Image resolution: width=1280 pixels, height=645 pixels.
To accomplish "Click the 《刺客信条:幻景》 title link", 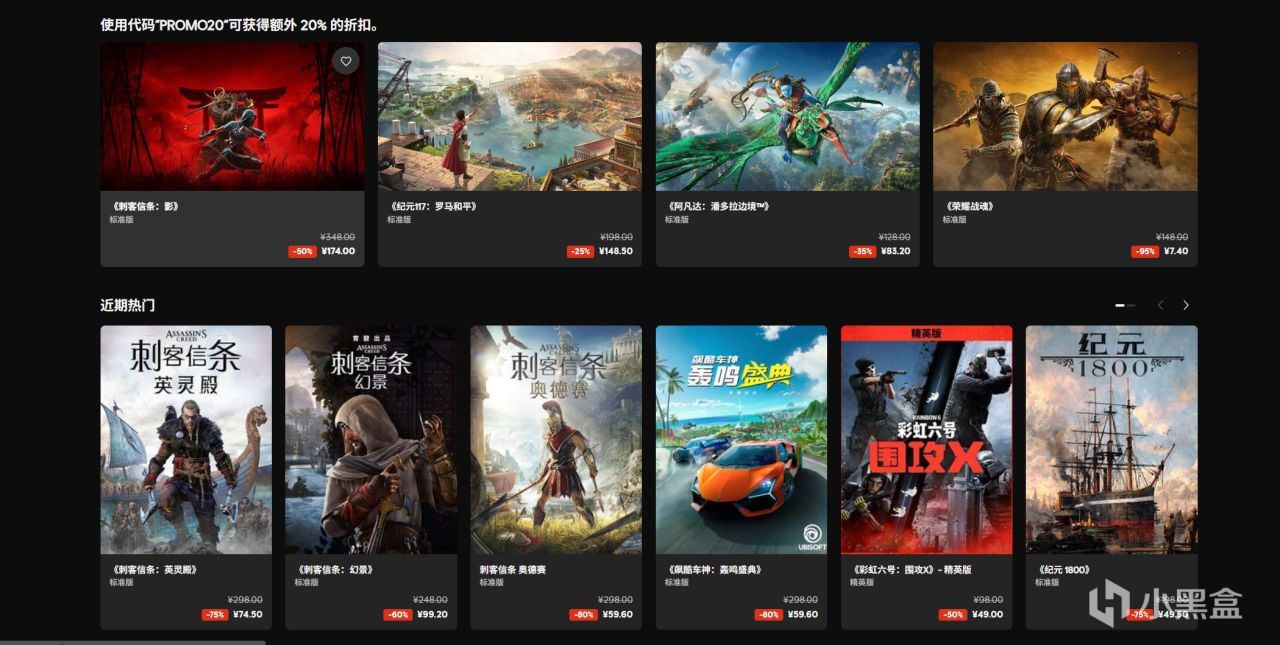I will point(335,569).
